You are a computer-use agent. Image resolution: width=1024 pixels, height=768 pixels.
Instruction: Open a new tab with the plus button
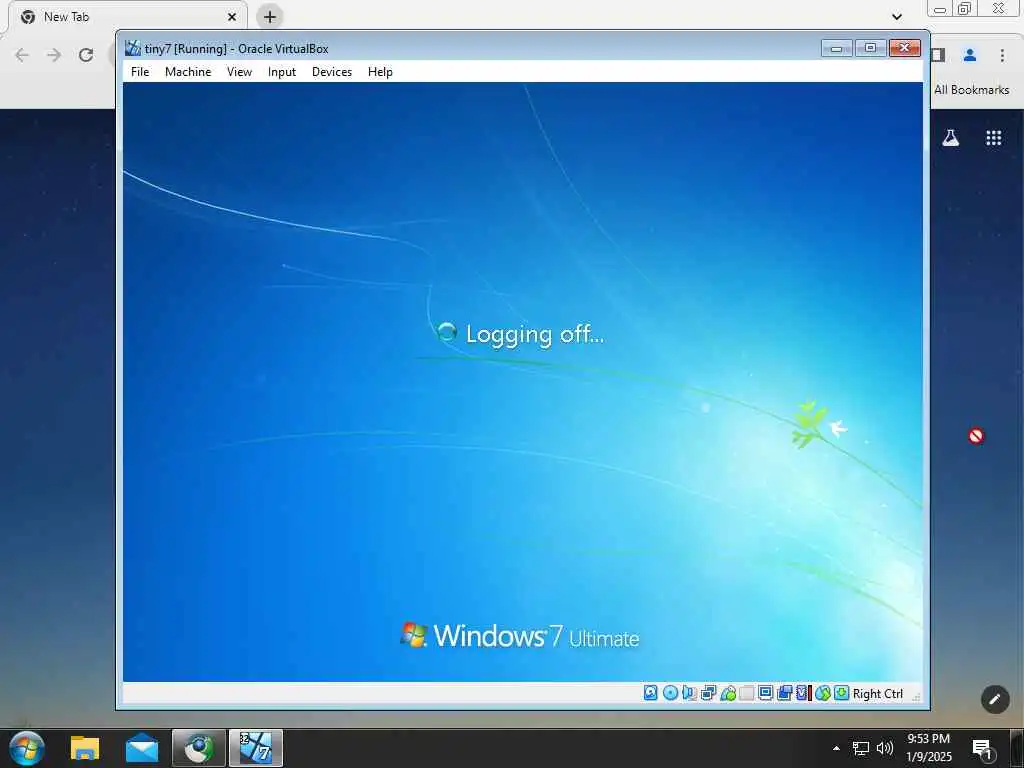point(270,17)
